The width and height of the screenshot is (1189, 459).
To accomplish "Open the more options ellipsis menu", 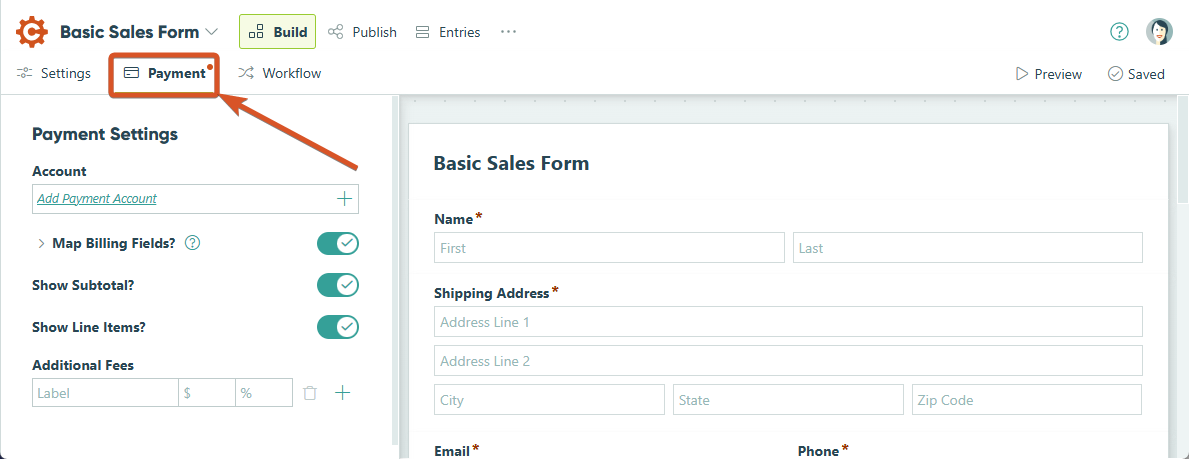I will click(508, 32).
